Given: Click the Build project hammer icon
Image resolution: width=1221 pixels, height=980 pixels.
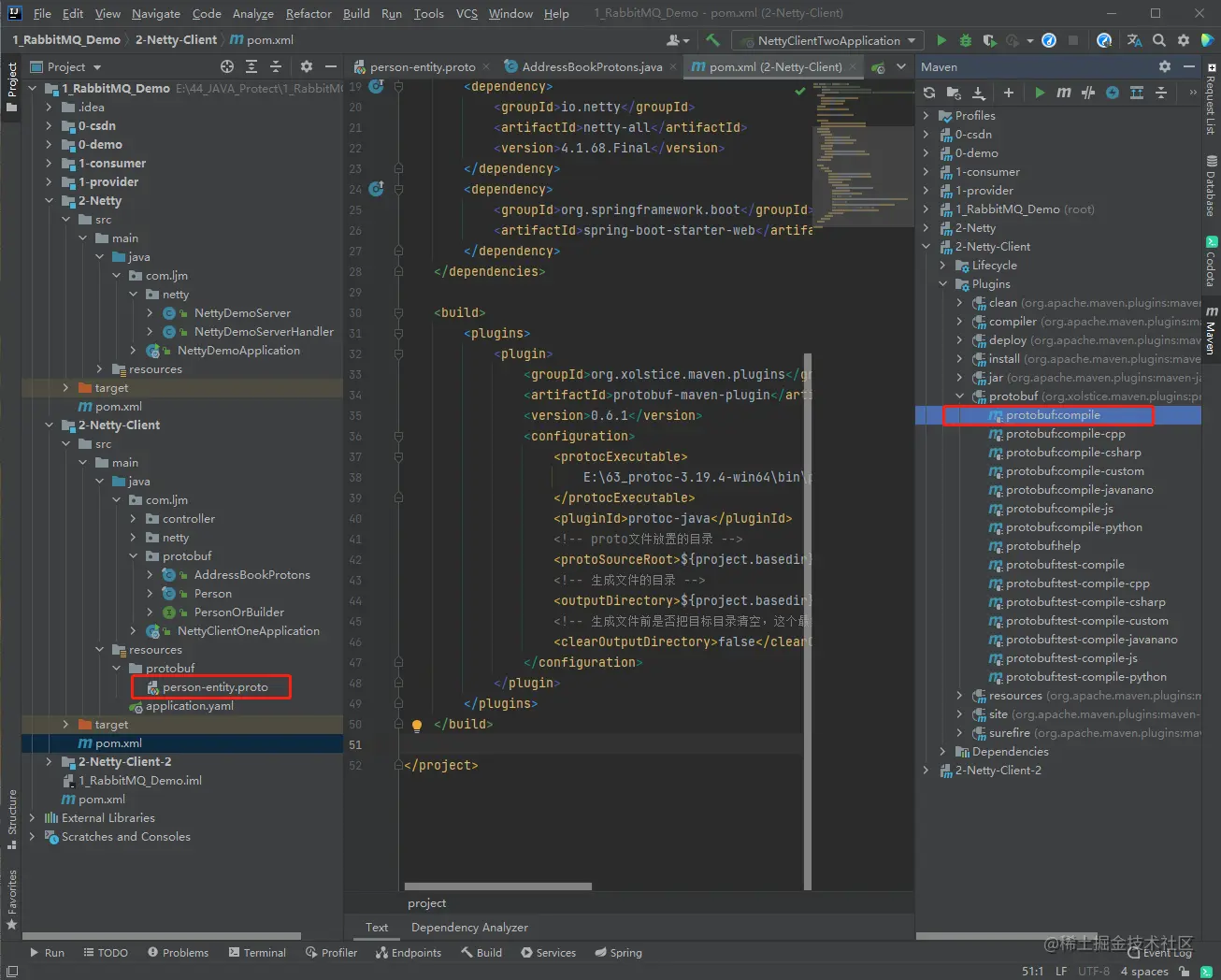Looking at the screenshot, I should coord(713,40).
